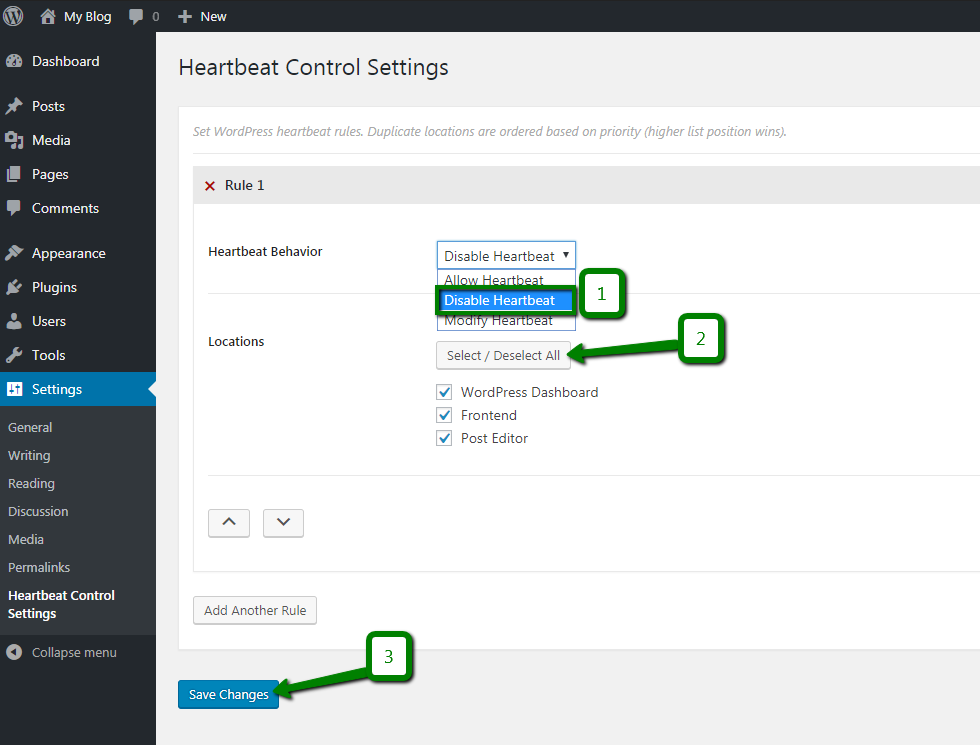Click the Users person icon
Viewport: 980px width, 745px height.
point(14,321)
